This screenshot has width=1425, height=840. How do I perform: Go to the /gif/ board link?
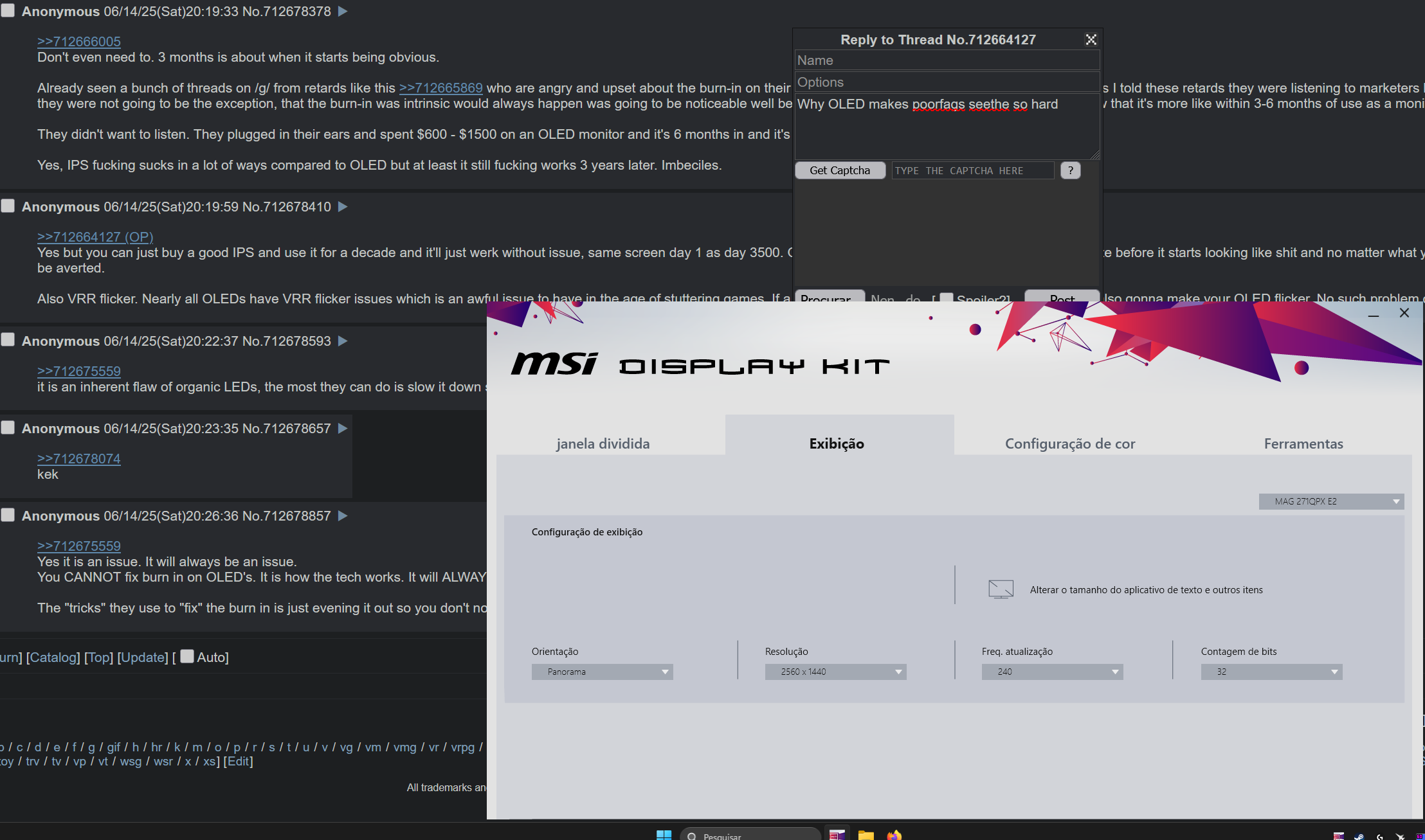click(113, 747)
